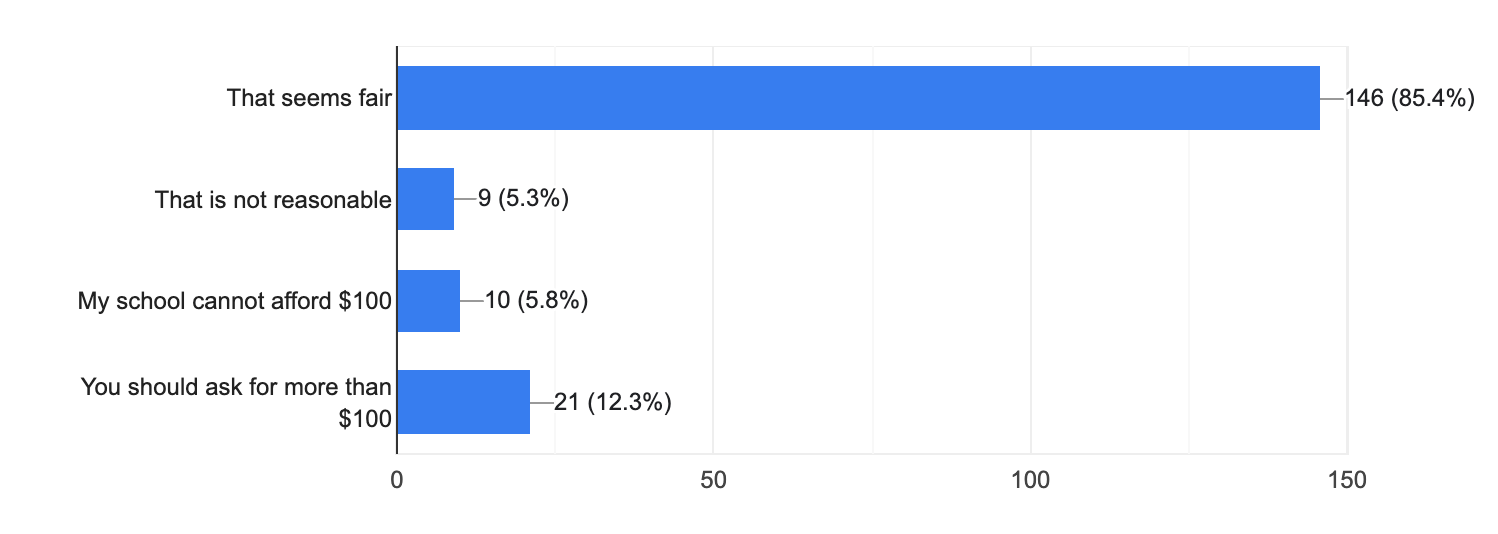Screen dimensions: 1498x534
Task: Click the 150 axis tick label
Action: pos(1347,479)
